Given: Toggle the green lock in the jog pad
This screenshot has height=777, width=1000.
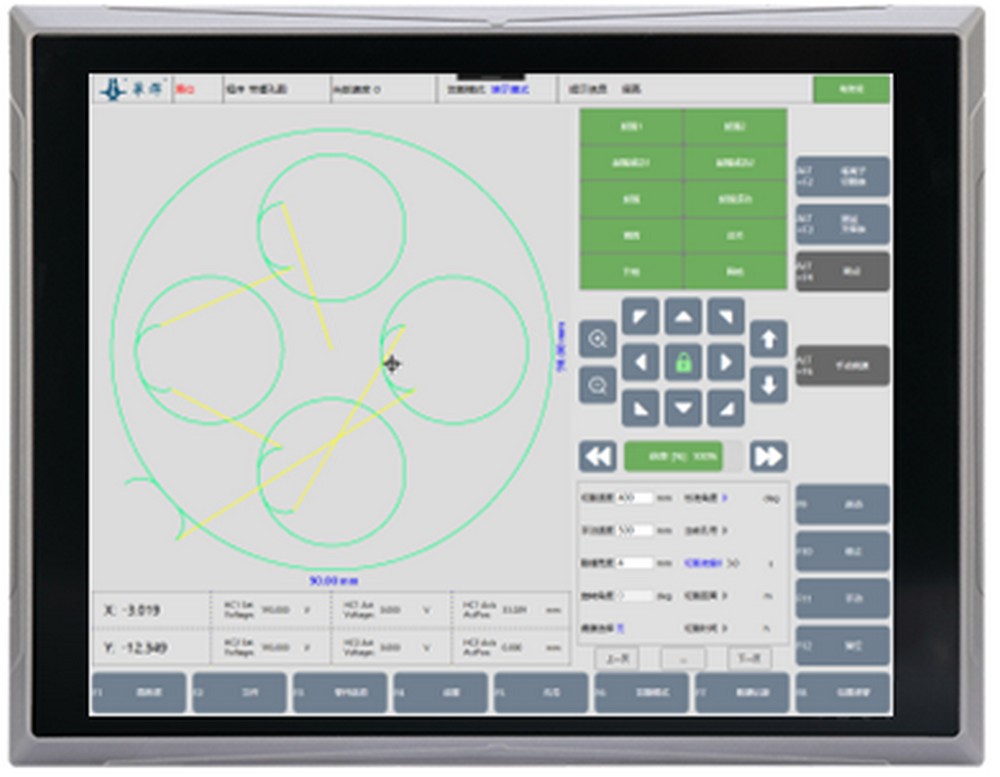Looking at the screenshot, I should (683, 362).
